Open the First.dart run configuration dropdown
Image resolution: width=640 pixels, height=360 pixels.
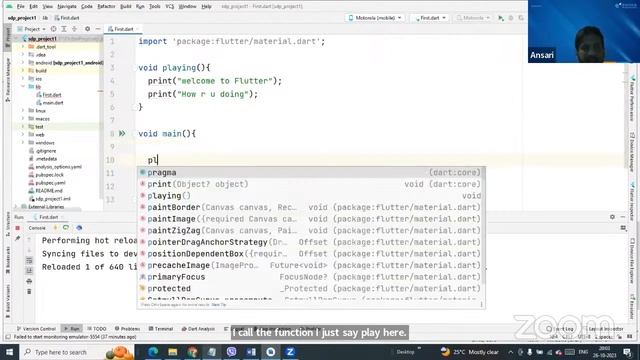tap(431, 18)
